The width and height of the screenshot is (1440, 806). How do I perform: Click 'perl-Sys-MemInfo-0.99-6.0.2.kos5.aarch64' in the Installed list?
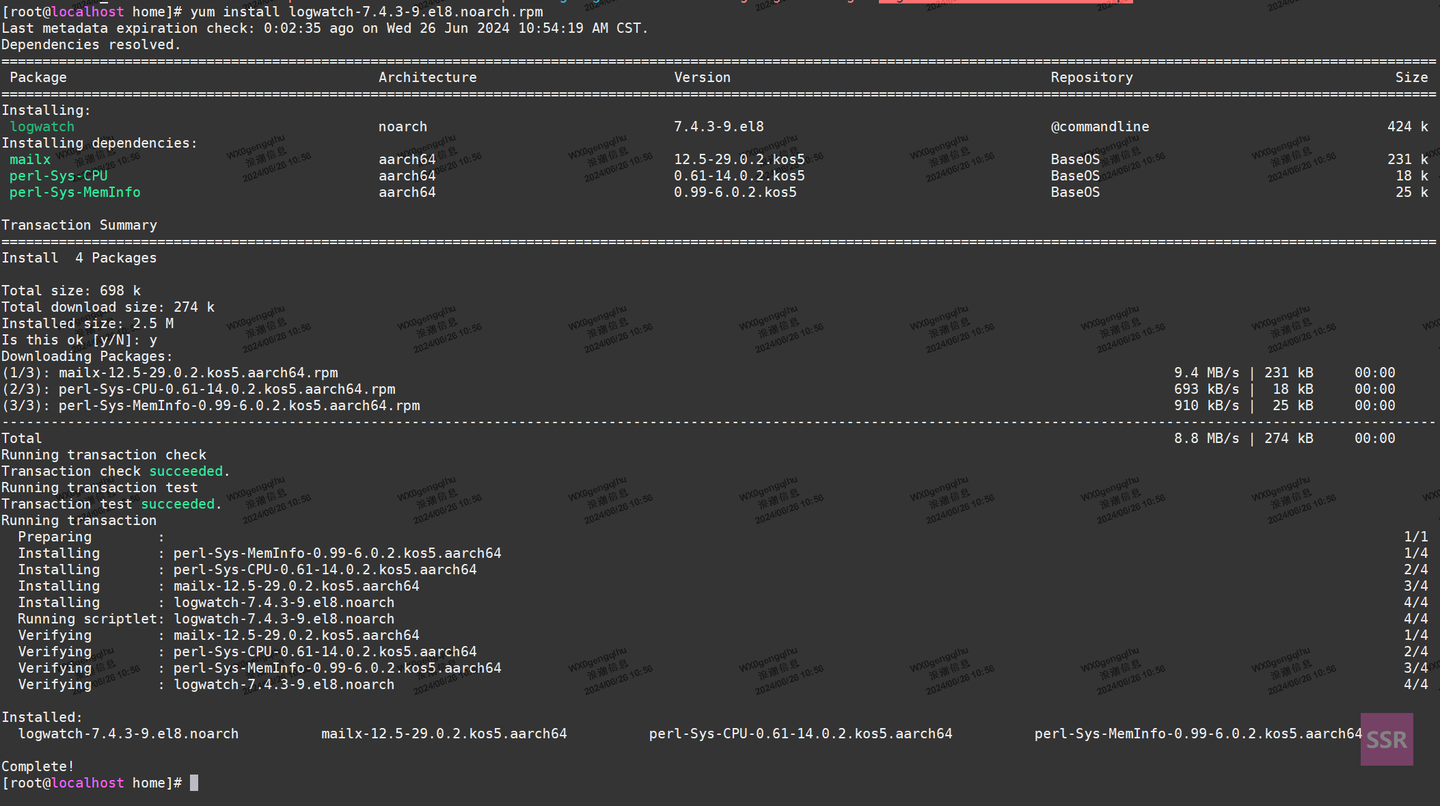pyautogui.click(x=1198, y=734)
